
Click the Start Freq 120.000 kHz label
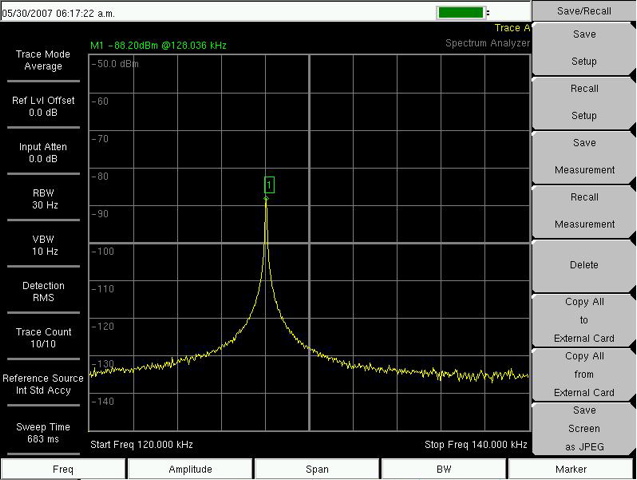pos(141,444)
